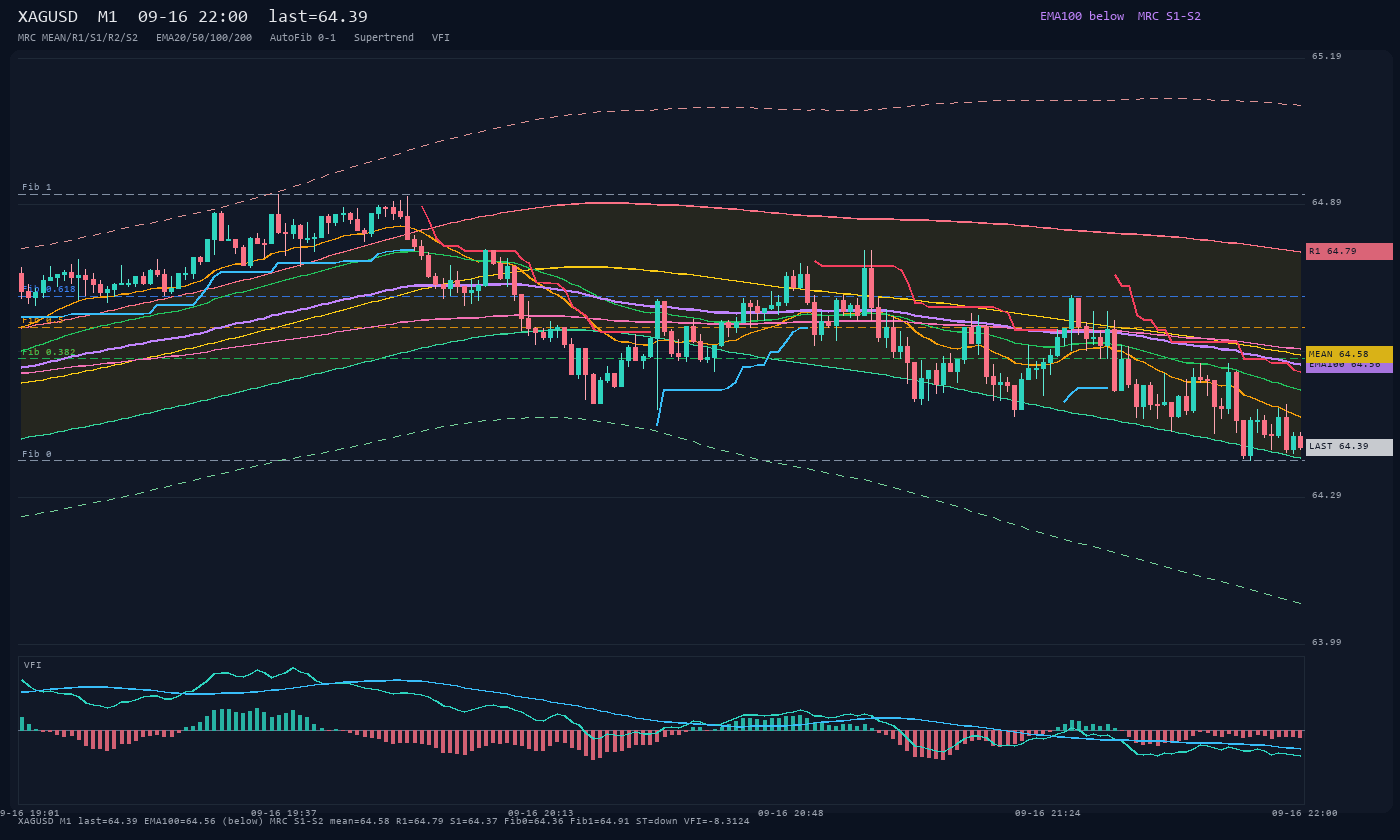
Task: Click the 65.19 price axis label
Action: [1327, 57]
